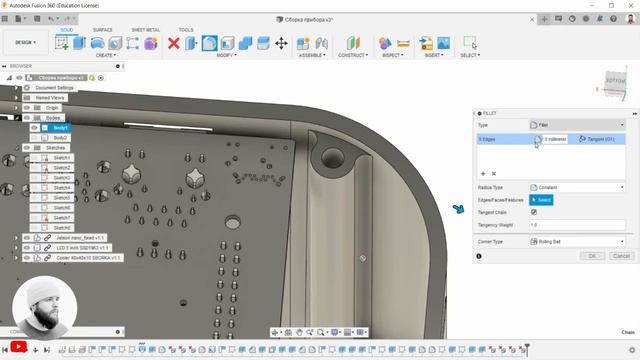This screenshot has height=360, width=640.
Task: Click the Orbit navigation icon
Action: coord(275,332)
